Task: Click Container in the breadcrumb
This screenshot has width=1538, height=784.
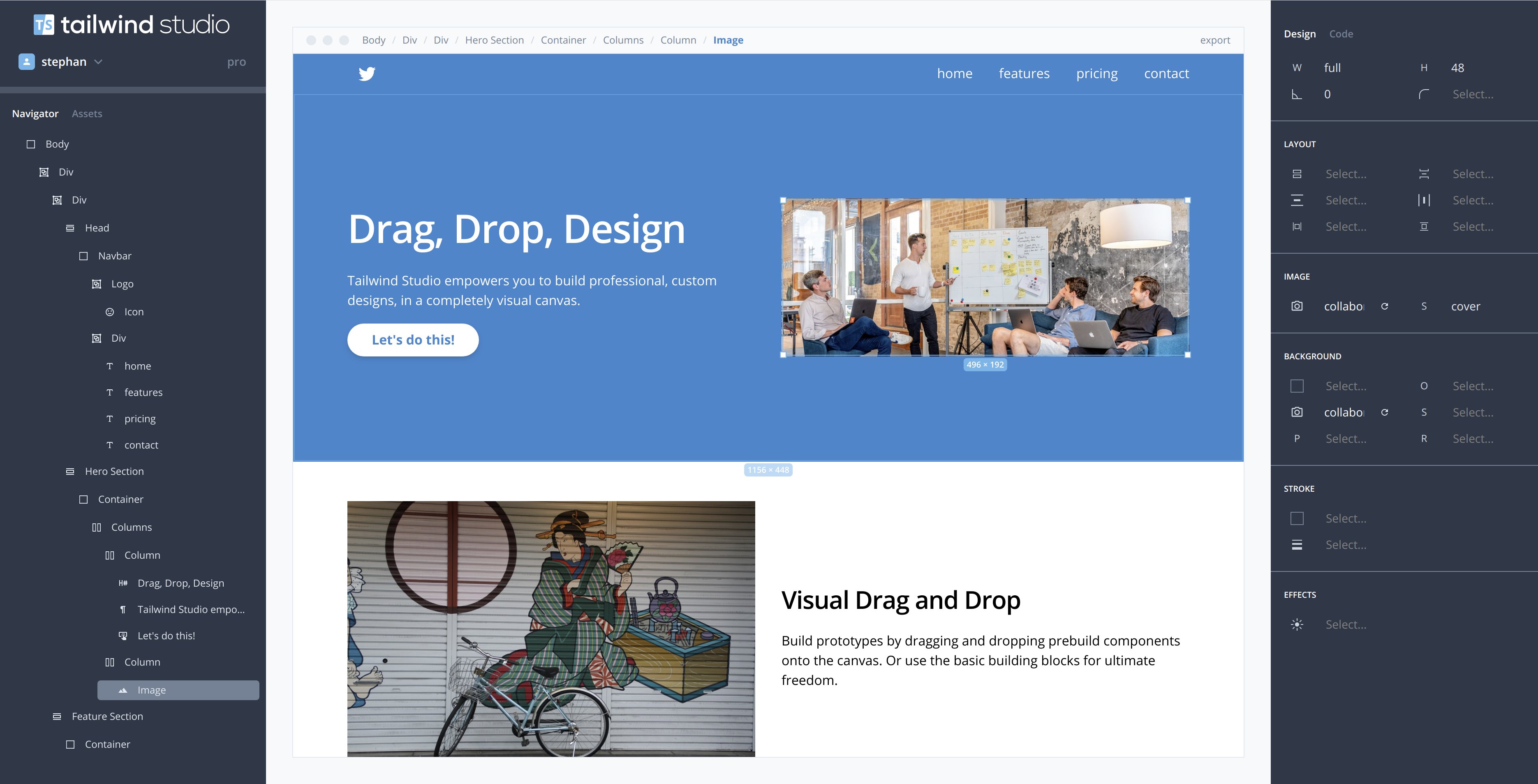Action: (x=563, y=40)
